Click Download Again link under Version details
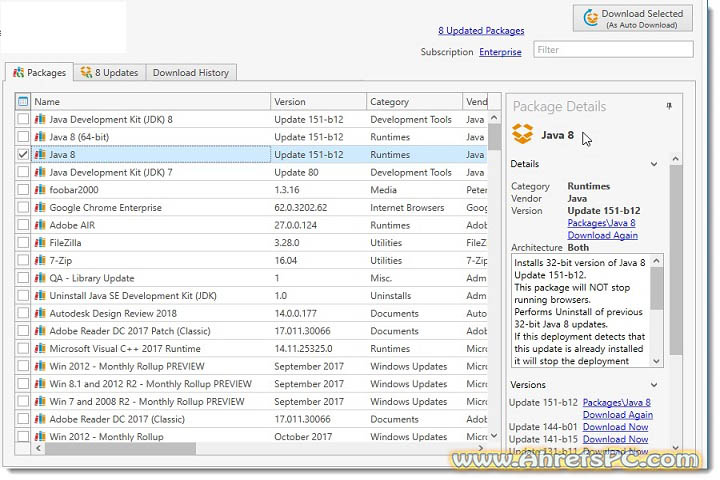Screen dimensions: 720x480 (x=602, y=235)
